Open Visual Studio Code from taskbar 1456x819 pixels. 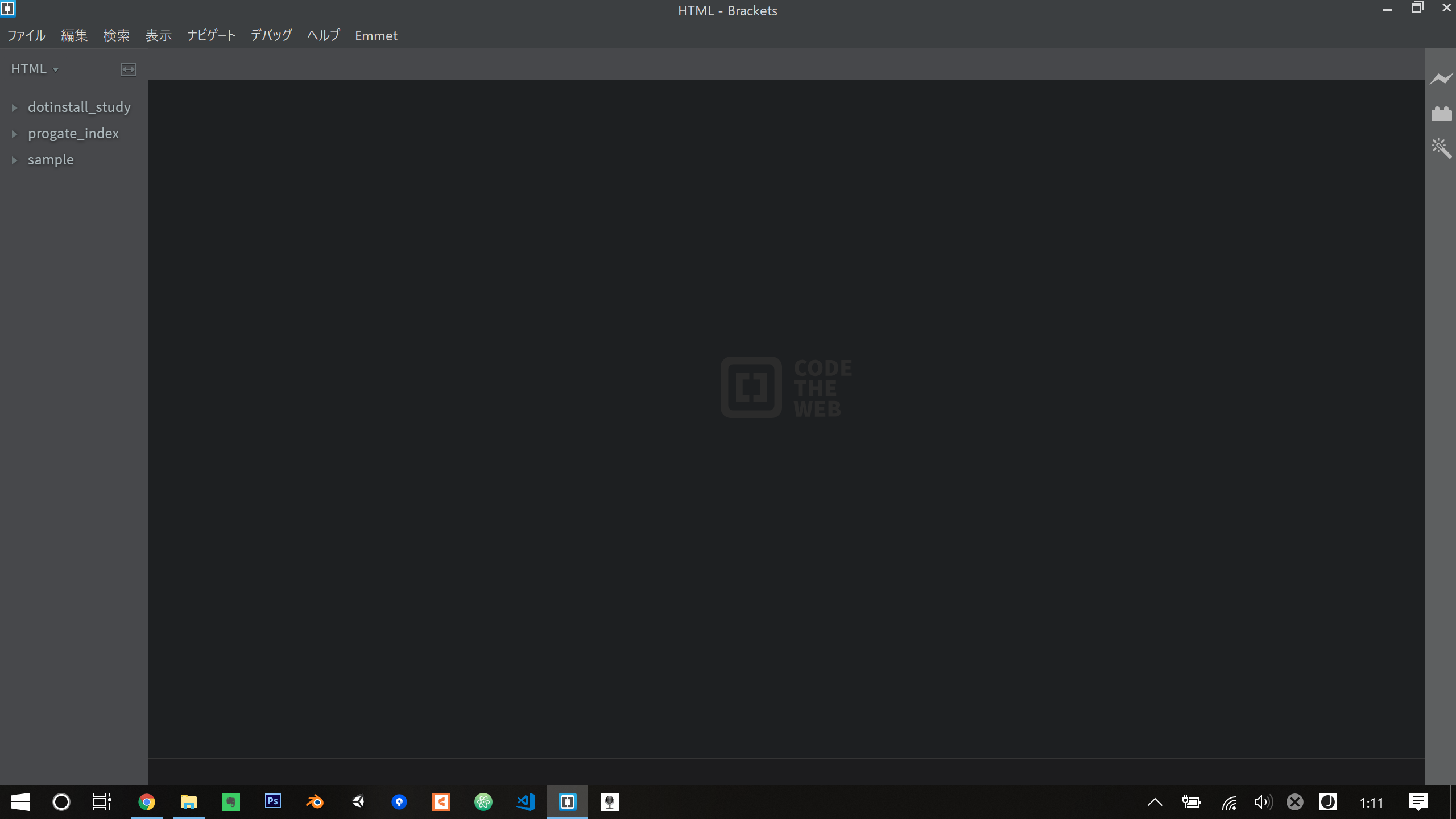tap(526, 802)
